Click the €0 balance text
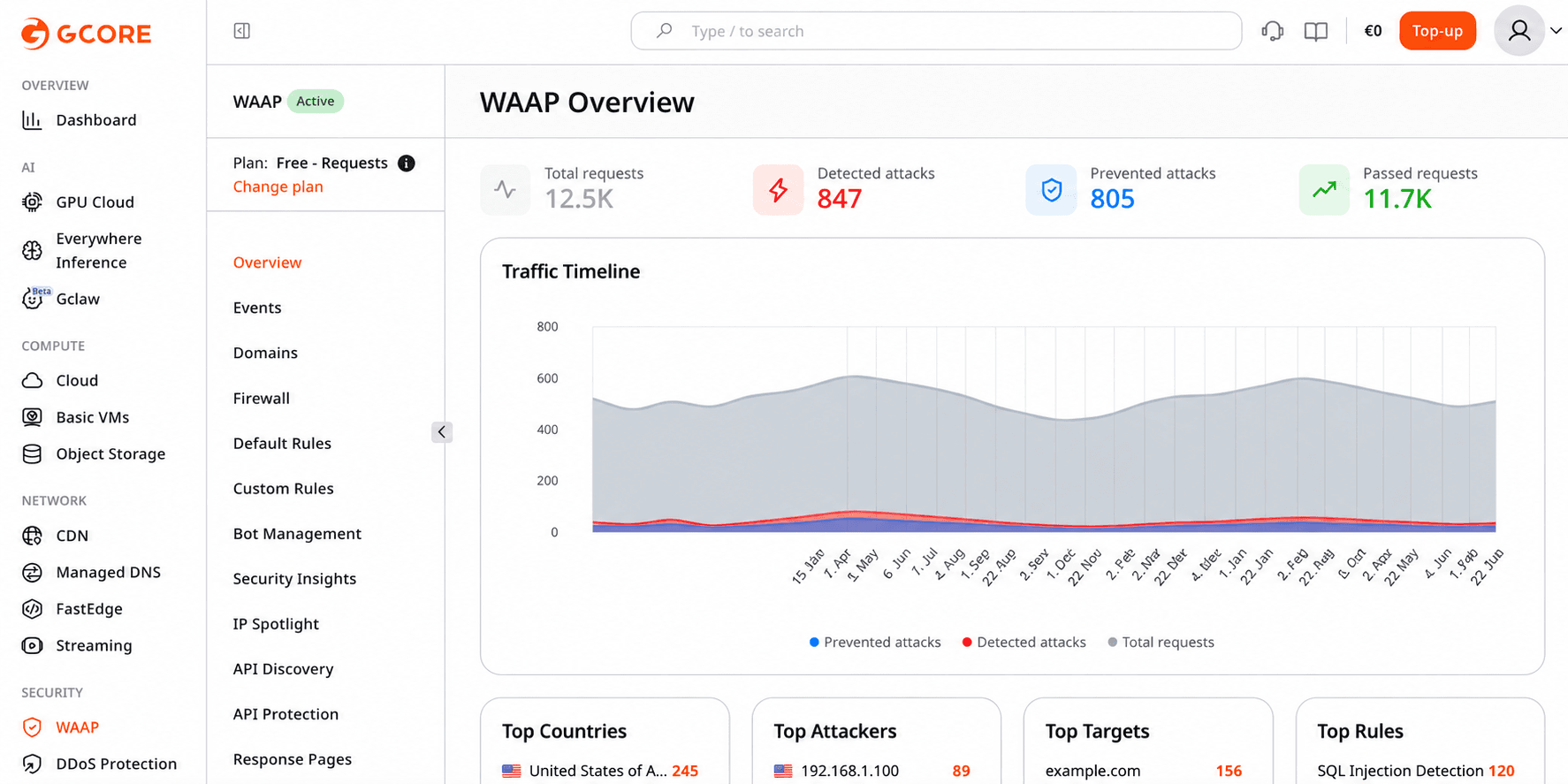This screenshot has height=784, width=1568. coord(1373,31)
